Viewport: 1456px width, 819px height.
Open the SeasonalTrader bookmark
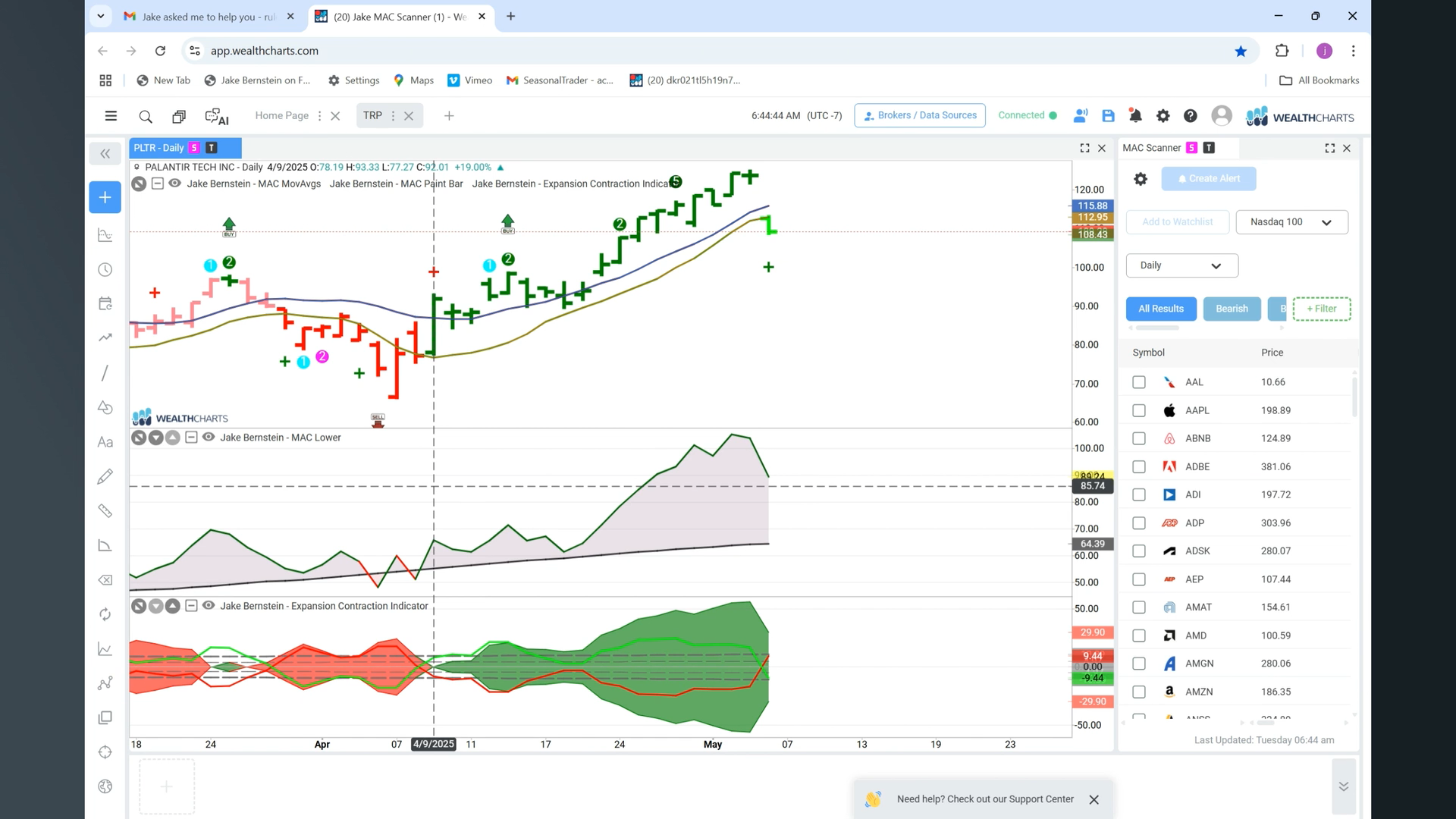pyautogui.click(x=560, y=80)
